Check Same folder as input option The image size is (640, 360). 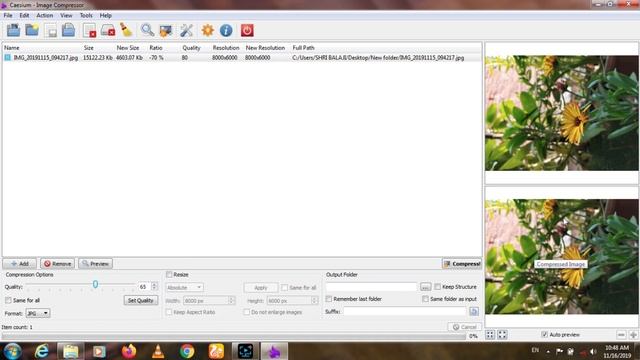pos(425,299)
